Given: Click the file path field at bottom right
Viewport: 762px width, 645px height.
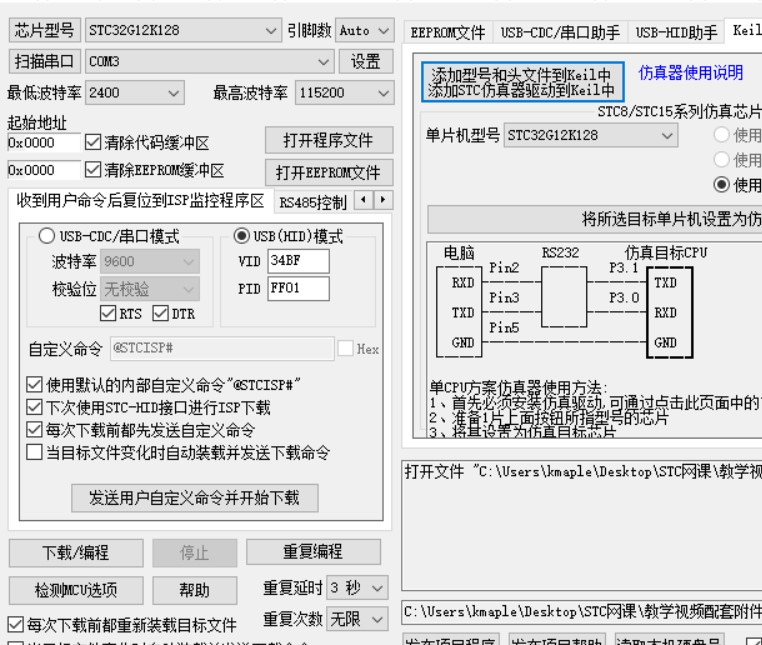Looking at the screenshot, I should [582, 611].
